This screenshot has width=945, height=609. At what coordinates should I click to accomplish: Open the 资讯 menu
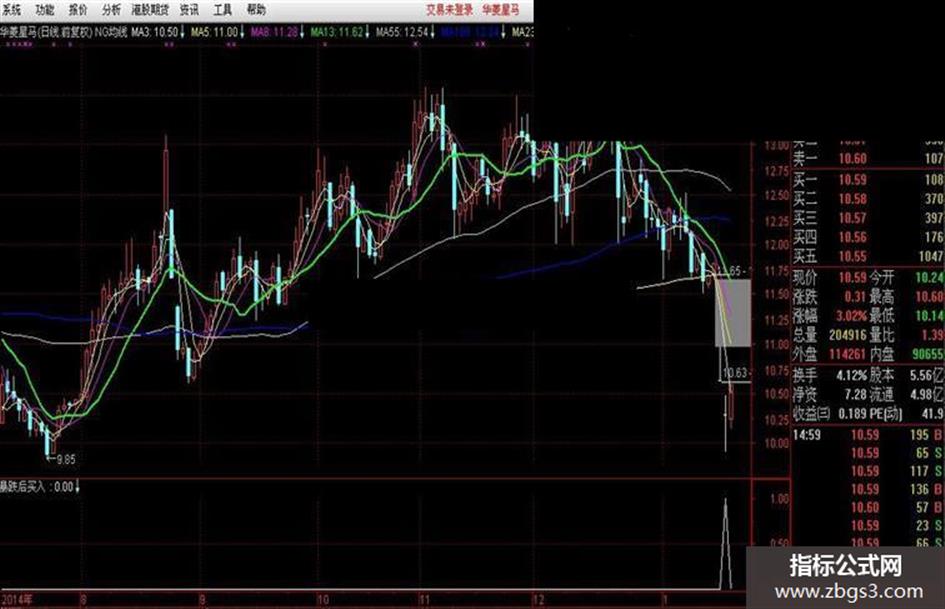coord(189,10)
